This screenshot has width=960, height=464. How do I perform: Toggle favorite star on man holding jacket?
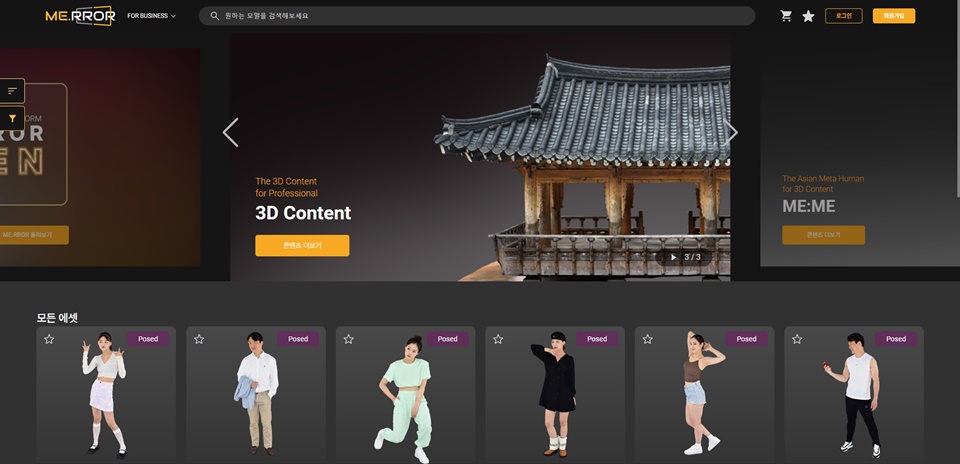coord(199,339)
